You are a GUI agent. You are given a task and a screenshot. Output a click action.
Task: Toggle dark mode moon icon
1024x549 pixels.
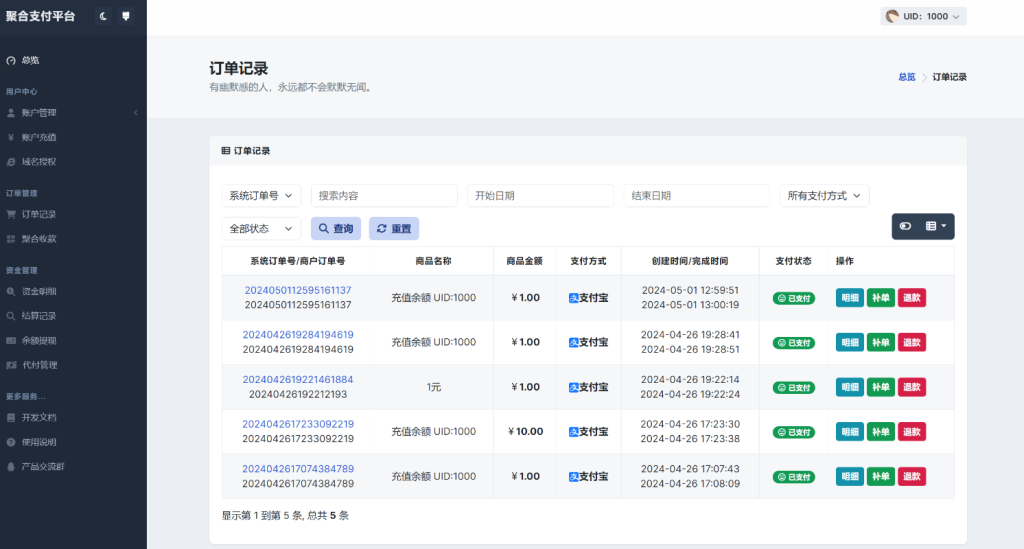click(x=103, y=16)
